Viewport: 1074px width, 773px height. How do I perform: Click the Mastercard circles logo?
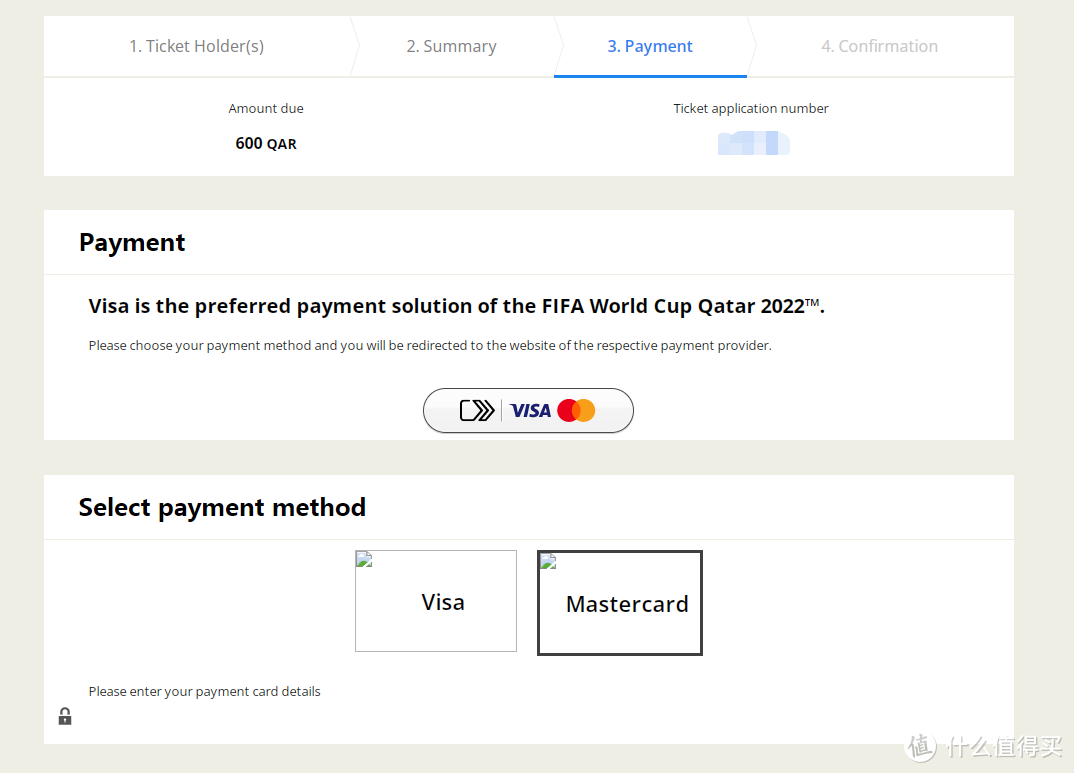coord(576,410)
